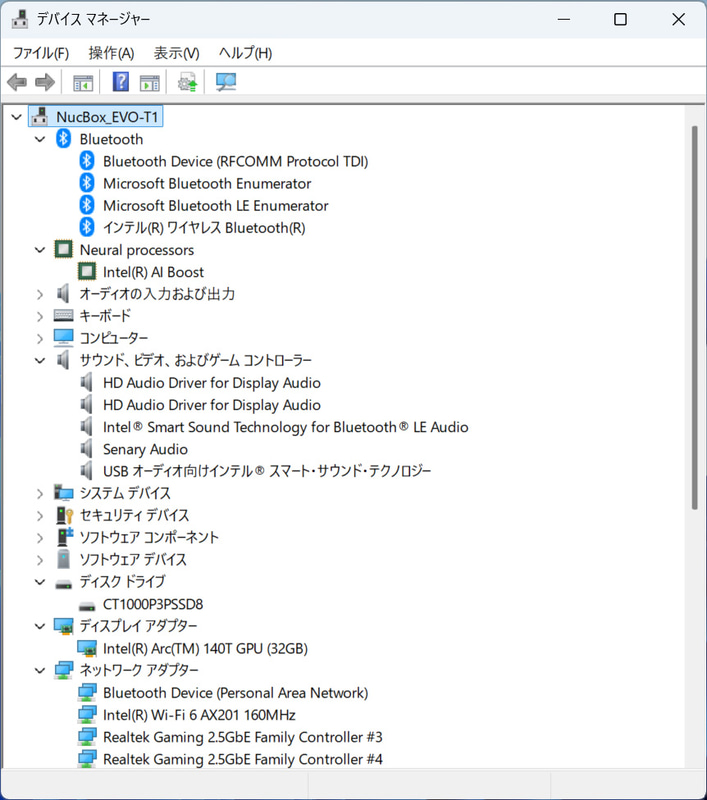
Task: Click the NucBox_EVO-T1 computer name
Action: pyautogui.click(x=107, y=117)
